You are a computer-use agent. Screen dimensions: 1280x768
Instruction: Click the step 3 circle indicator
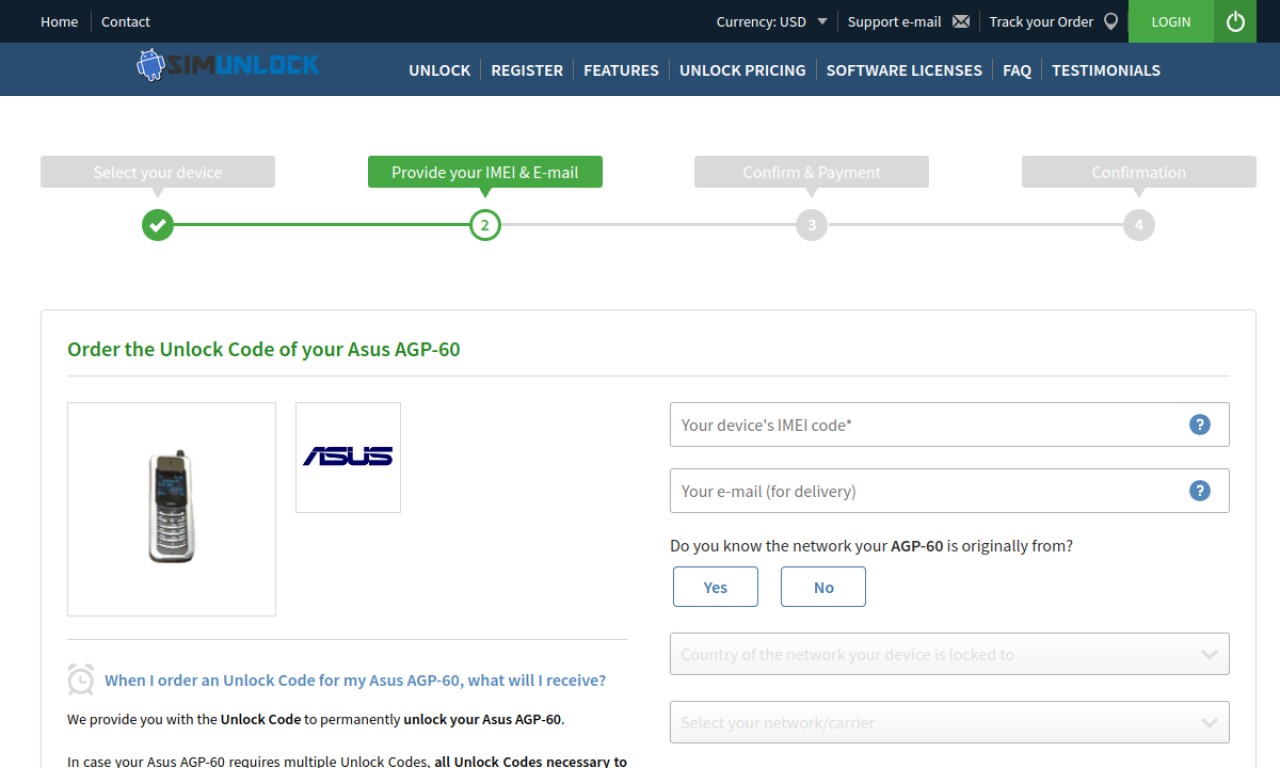click(812, 225)
